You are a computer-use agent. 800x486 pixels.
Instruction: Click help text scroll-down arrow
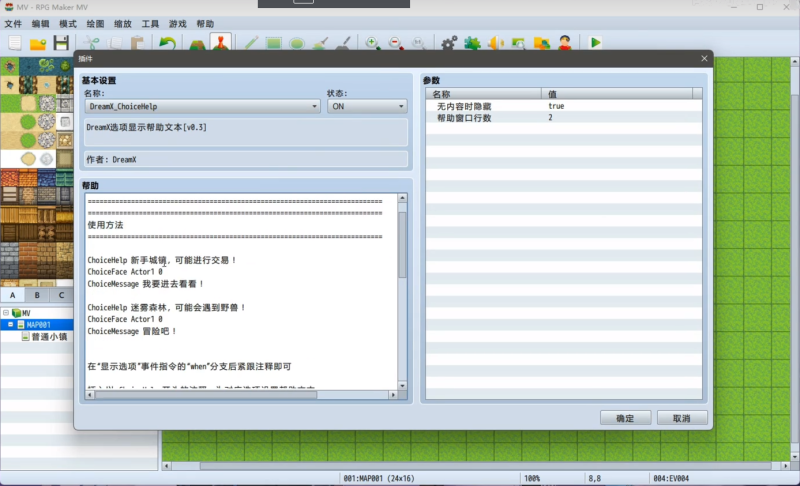click(402, 386)
